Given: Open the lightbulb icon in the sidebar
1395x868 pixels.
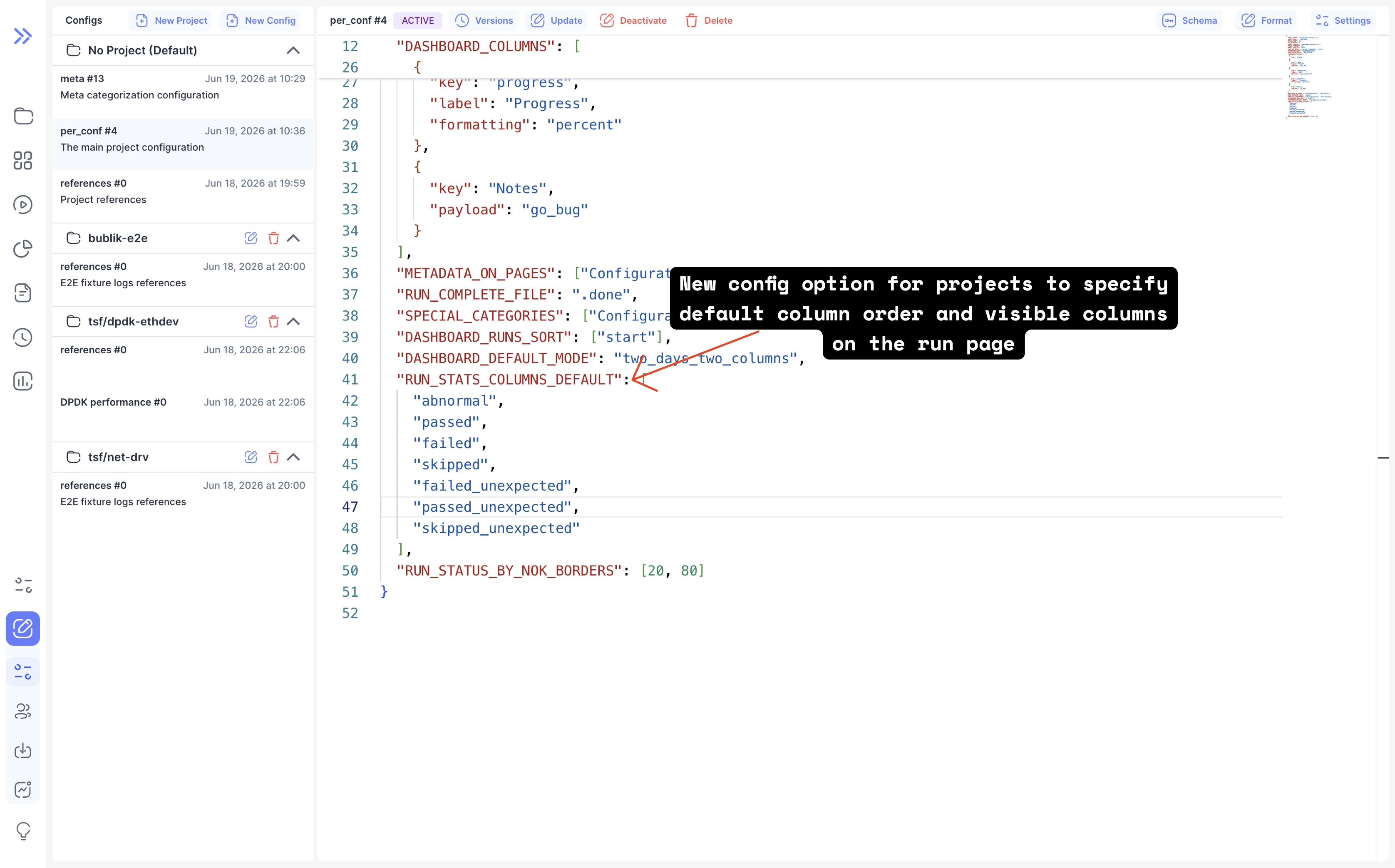Looking at the screenshot, I should [x=23, y=831].
